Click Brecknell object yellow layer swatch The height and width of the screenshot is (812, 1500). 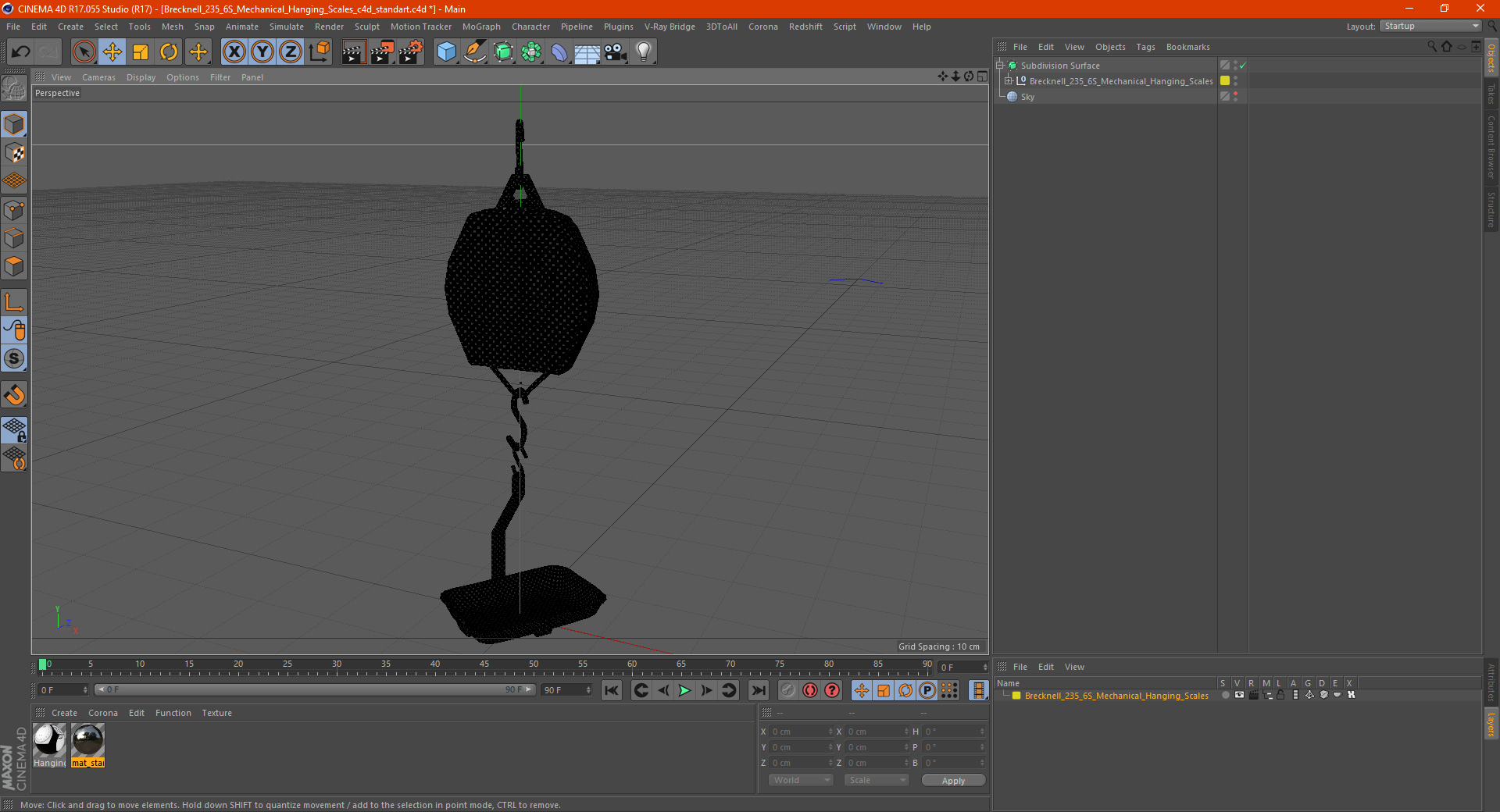pos(1225,80)
